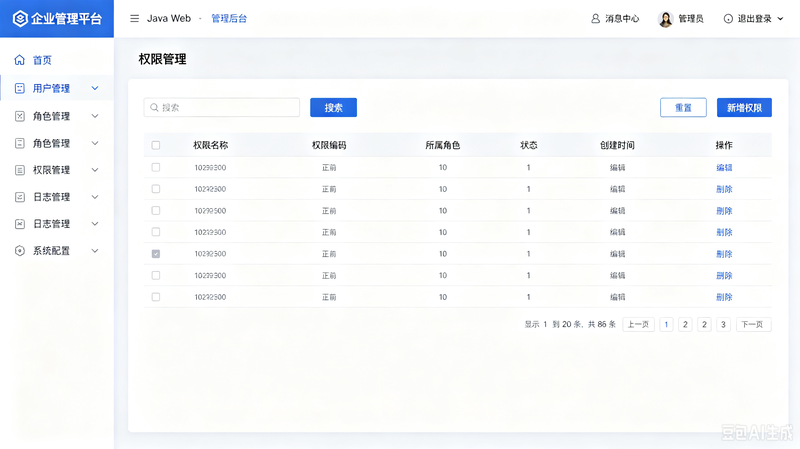Tick the checkbox of row 10212300
This screenshot has width=800, height=449.
coord(156,232)
